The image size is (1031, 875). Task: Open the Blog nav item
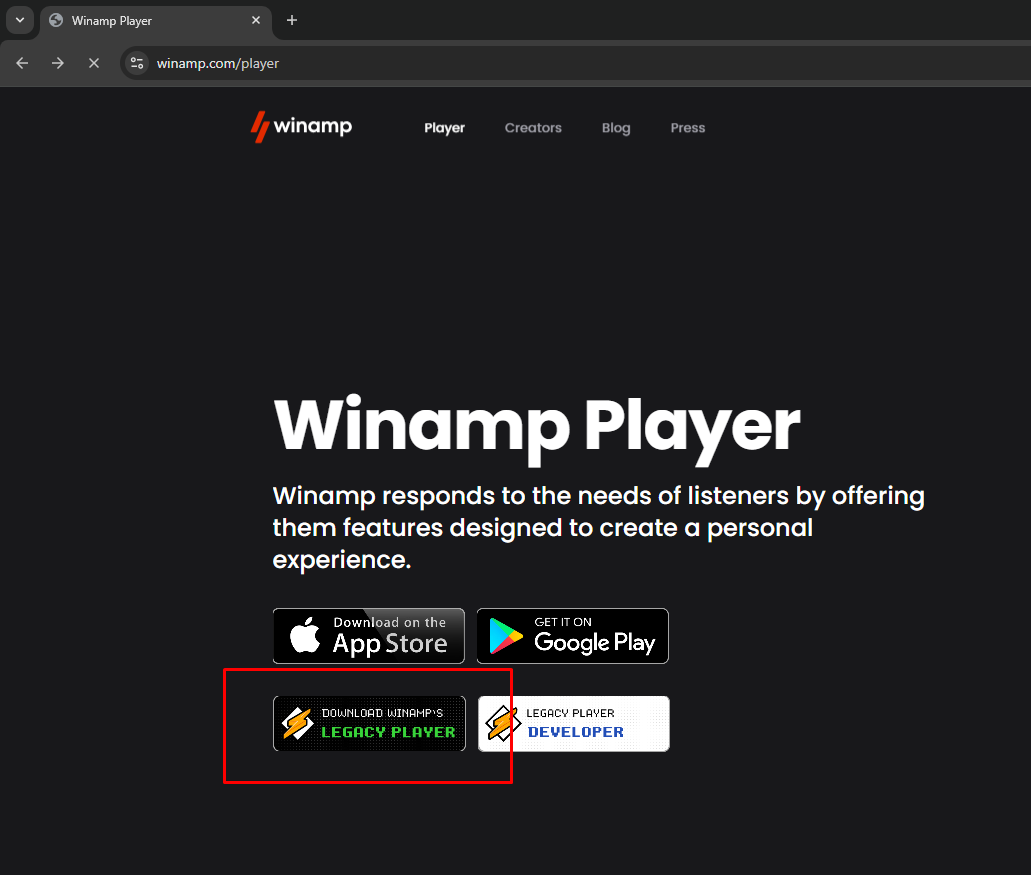point(616,128)
